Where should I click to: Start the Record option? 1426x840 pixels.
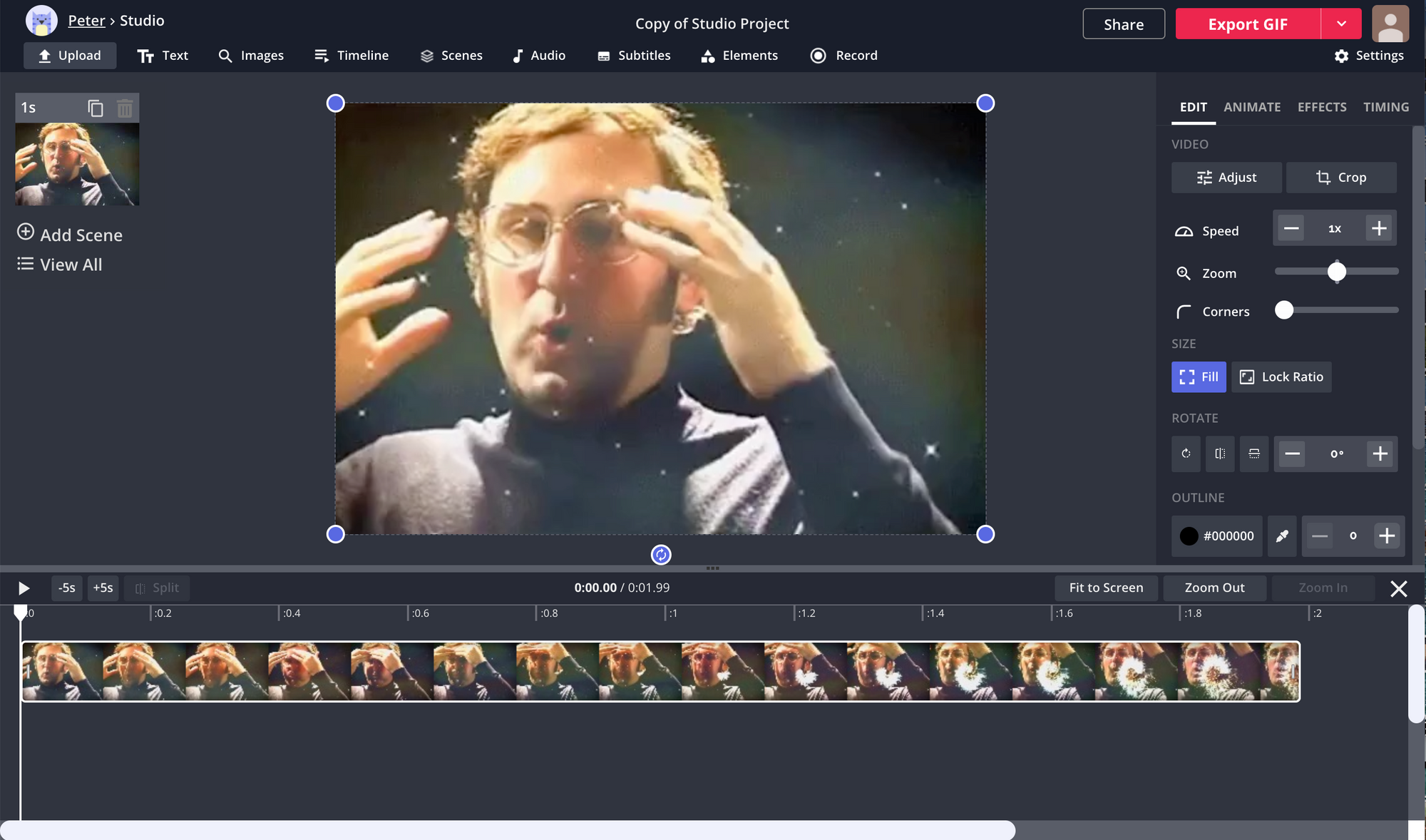(844, 56)
